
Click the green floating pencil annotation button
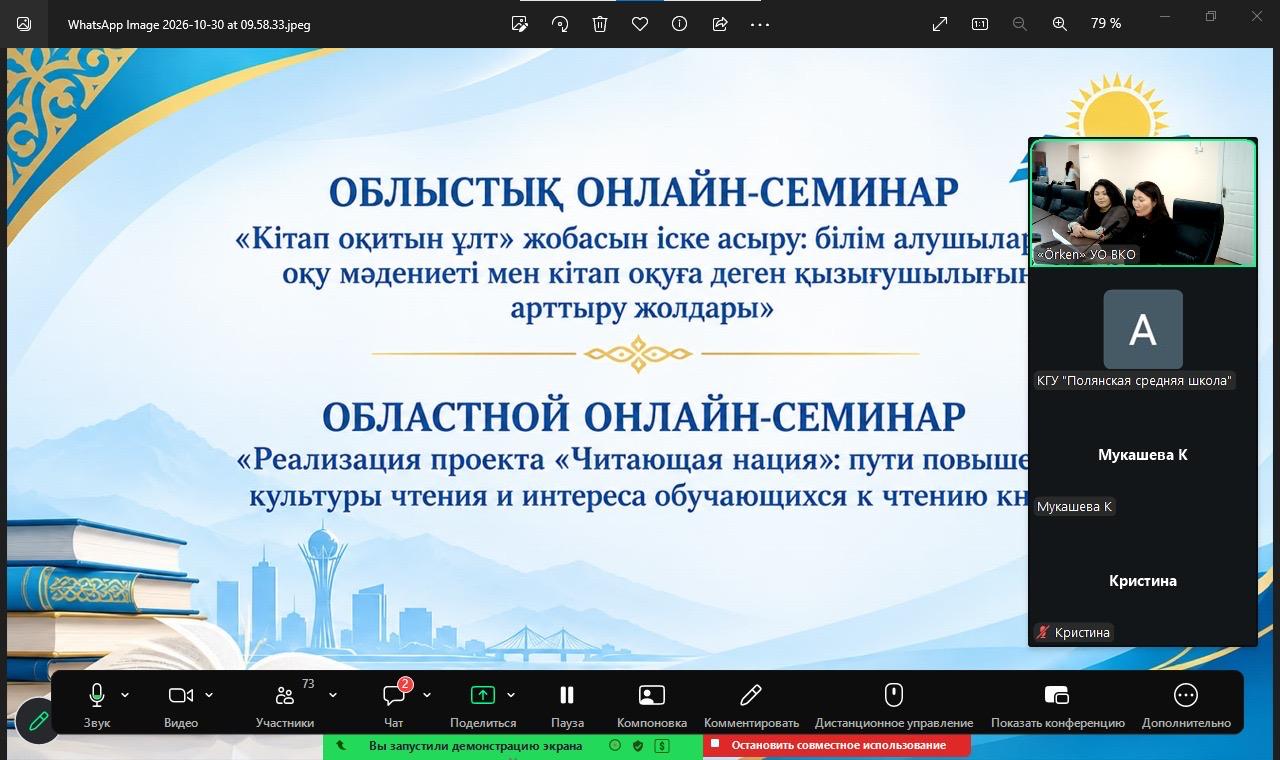click(38, 720)
